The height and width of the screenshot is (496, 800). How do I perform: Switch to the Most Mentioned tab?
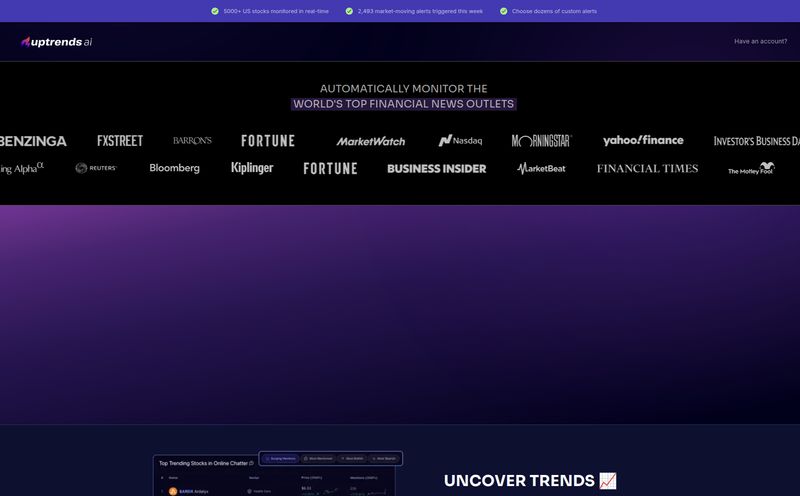pyautogui.click(x=318, y=458)
